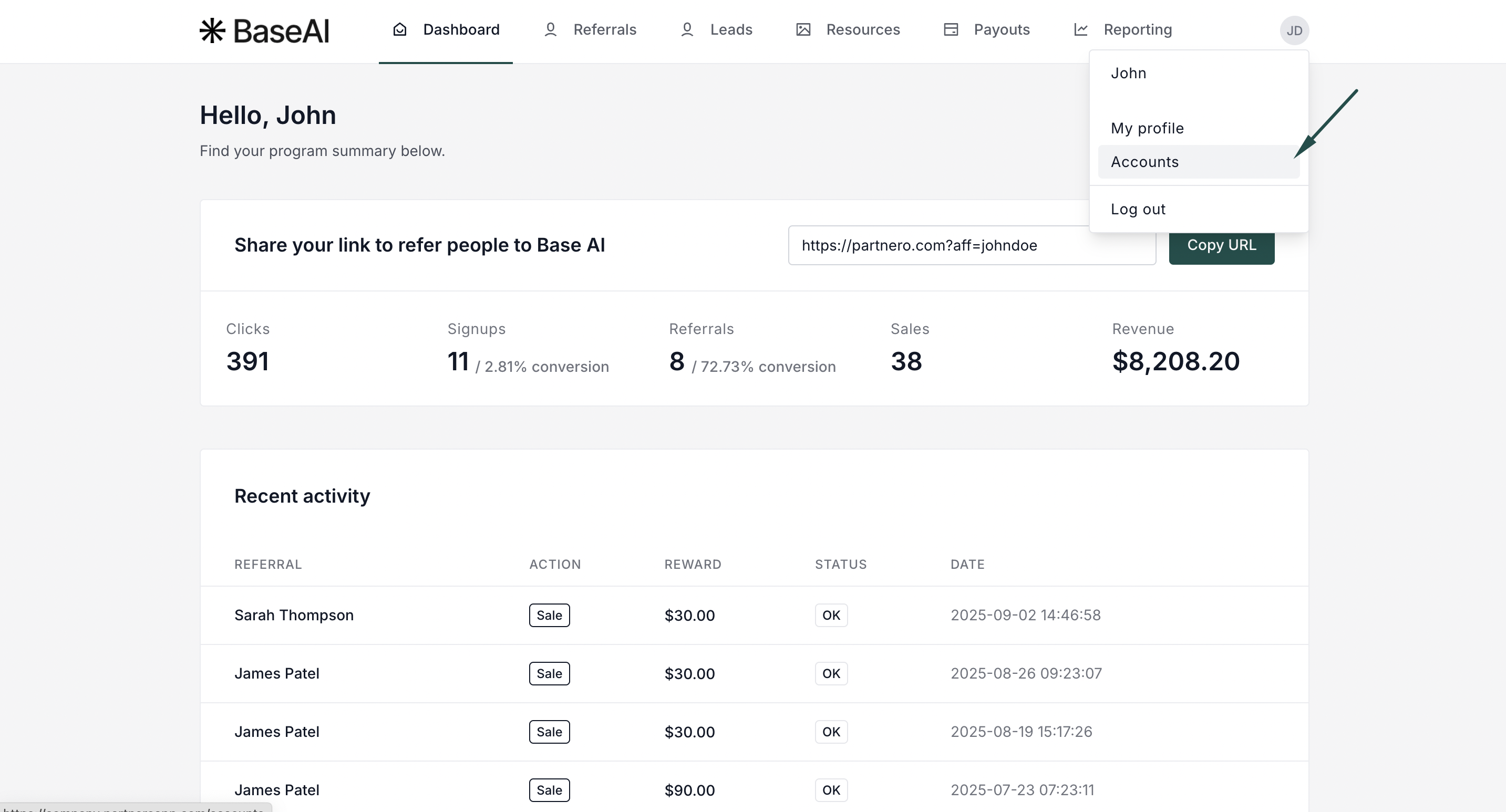Screen dimensions: 1506x812
Task: Click OK status for 2025-08-26 entry
Action: [831, 673]
